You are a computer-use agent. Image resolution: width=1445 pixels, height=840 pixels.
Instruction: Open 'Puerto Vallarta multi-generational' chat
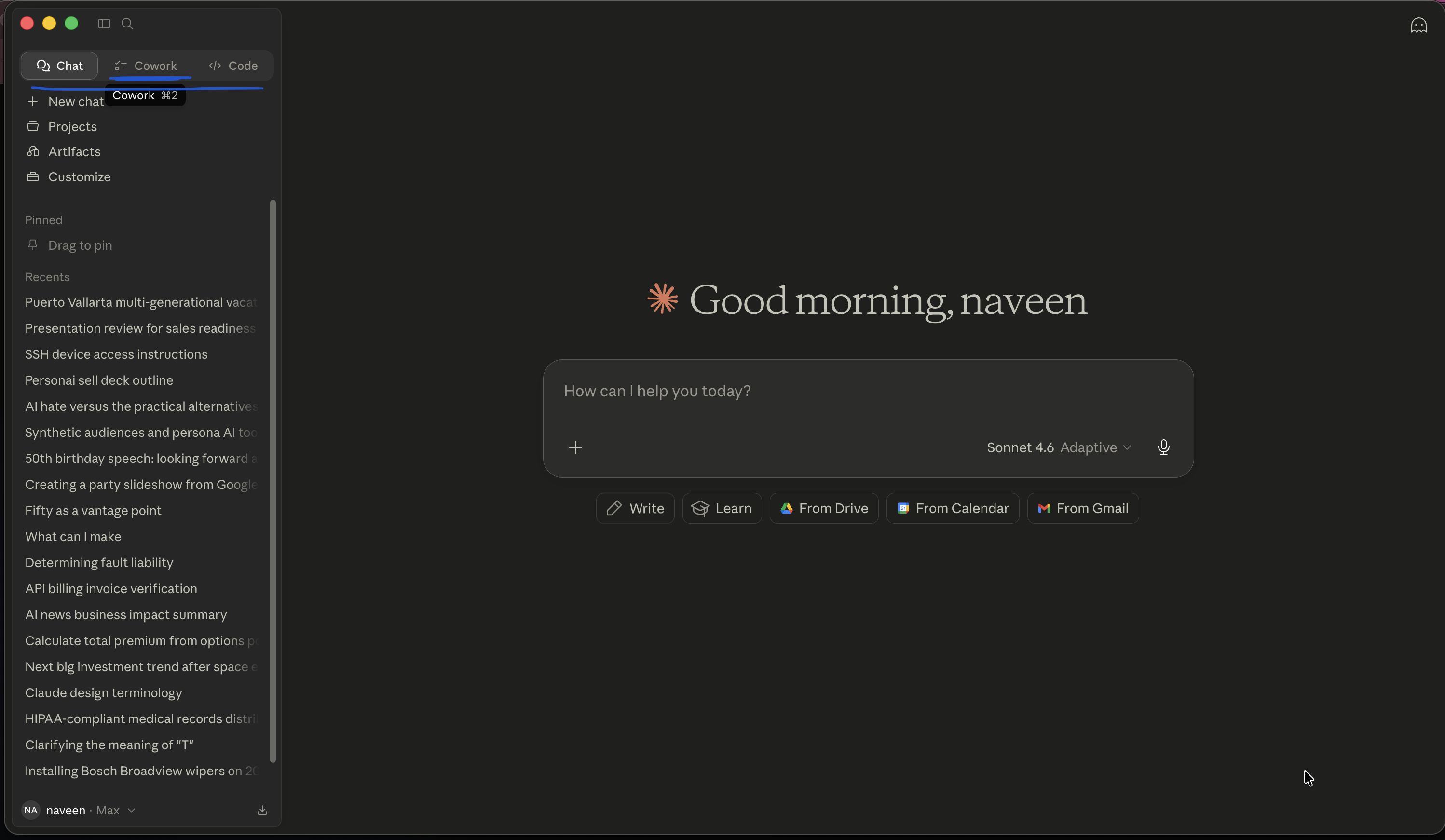pos(142,302)
